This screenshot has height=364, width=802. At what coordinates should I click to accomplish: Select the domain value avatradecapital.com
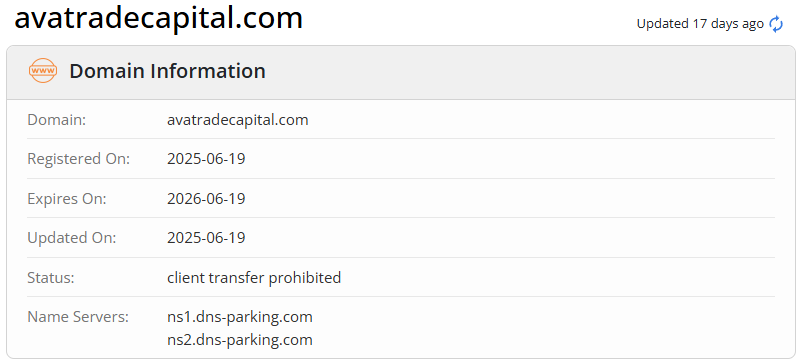237,120
